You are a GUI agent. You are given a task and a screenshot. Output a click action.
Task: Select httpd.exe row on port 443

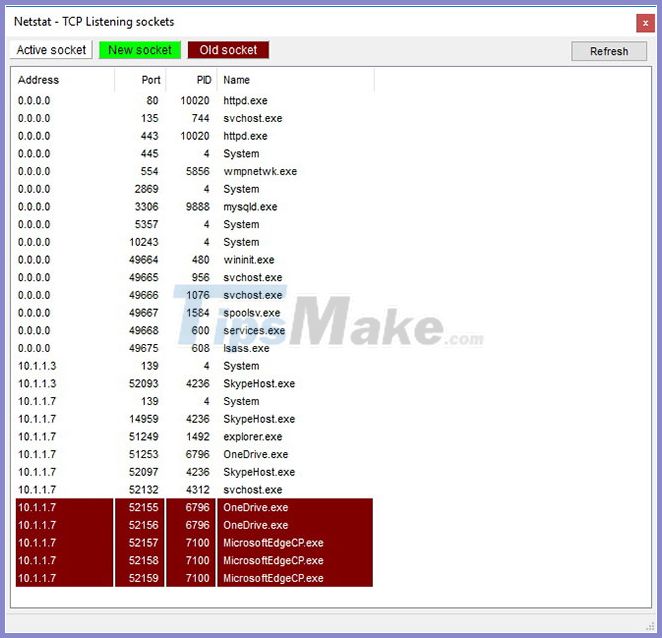(x=194, y=136)
